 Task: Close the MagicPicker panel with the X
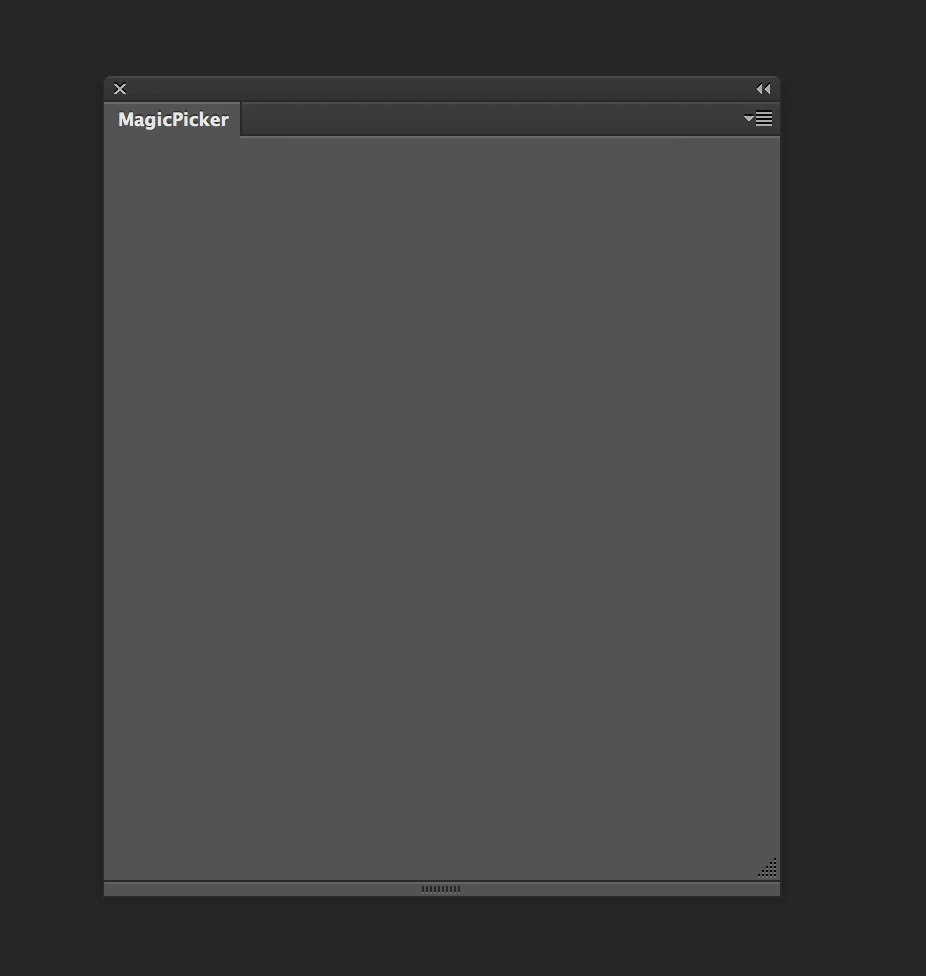[120, 89]
